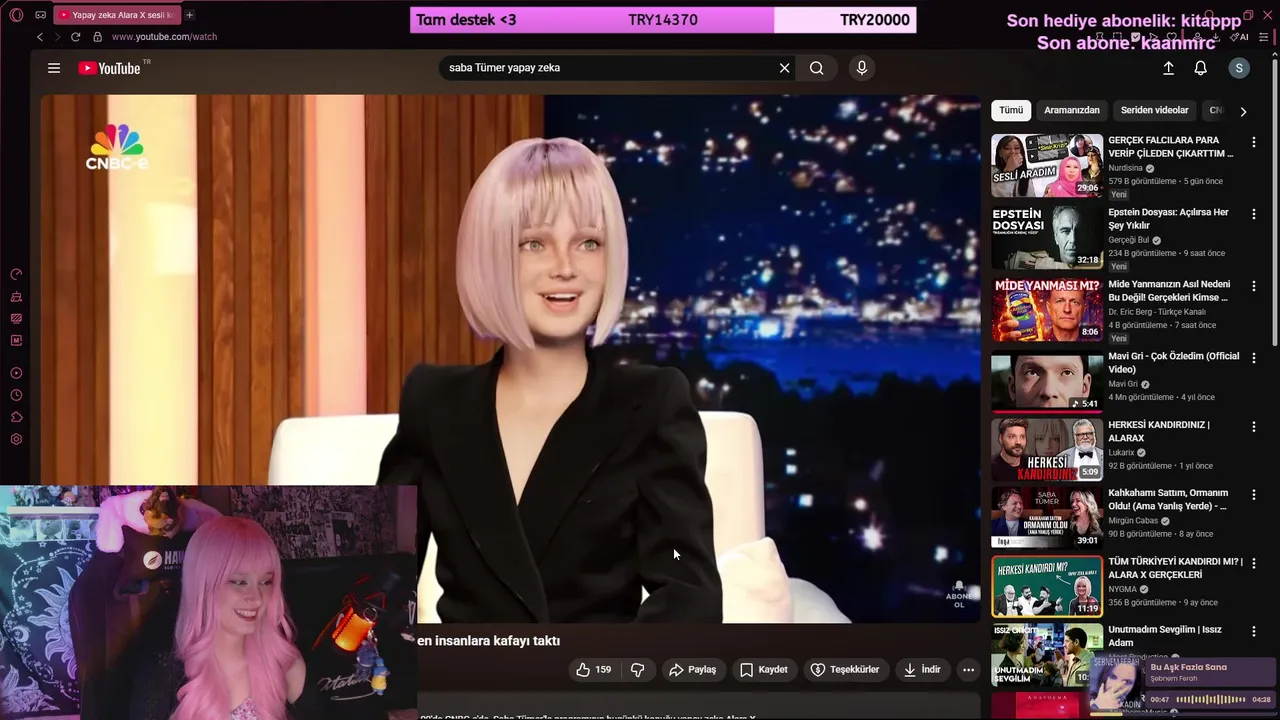The image size is (1280, 720).
Task: Select the 'Tümü' filter chip
Action: [1011, 110]
